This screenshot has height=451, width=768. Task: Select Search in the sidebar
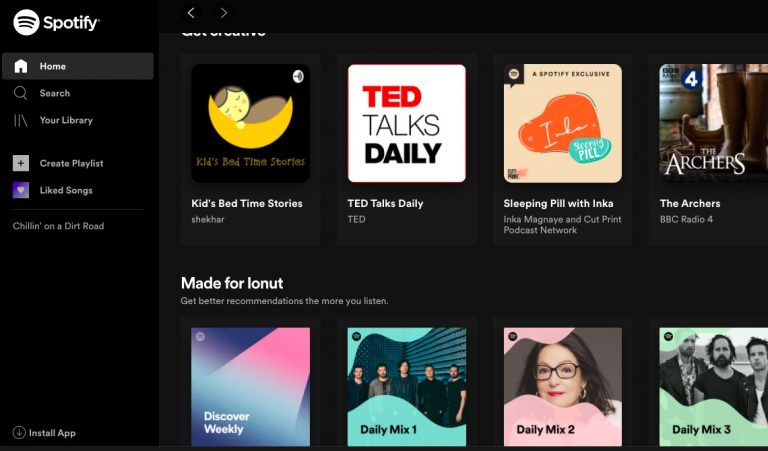[x=55, y=93]
